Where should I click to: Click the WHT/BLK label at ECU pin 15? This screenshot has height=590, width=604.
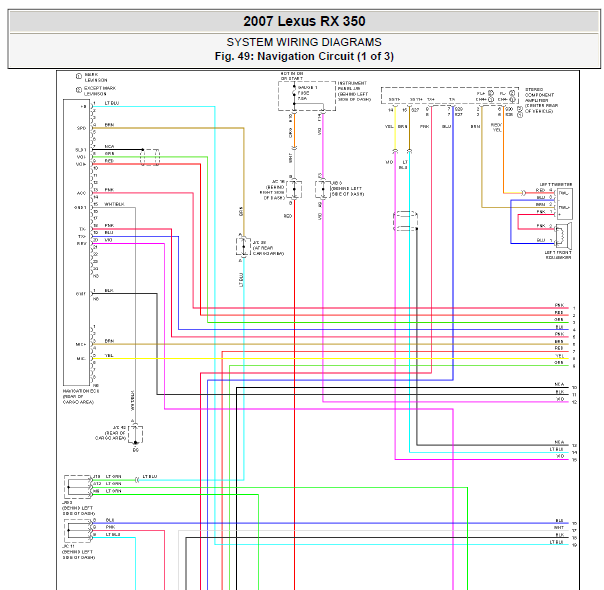(x=114, y=204)
